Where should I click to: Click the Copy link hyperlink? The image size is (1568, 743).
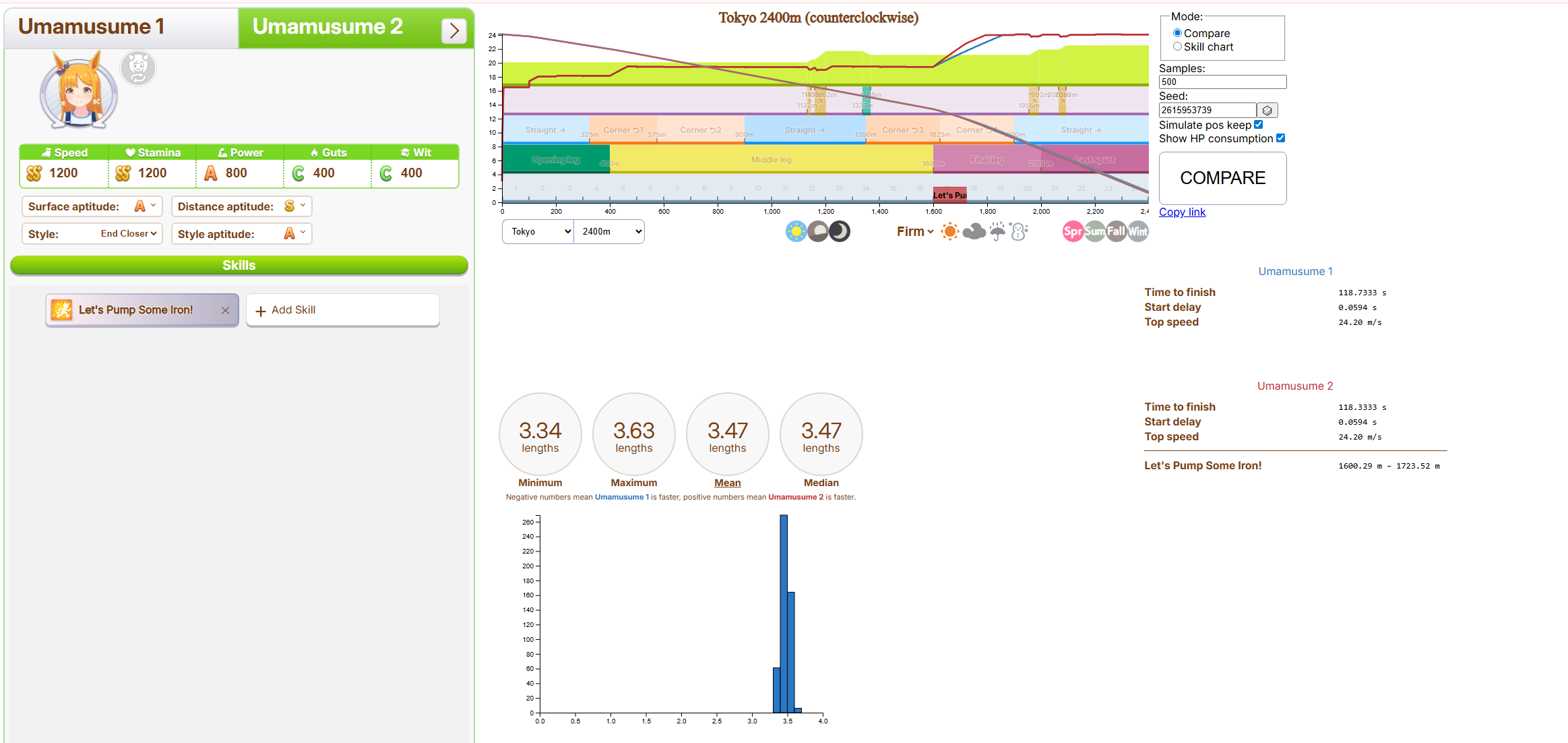[x=1182, y=212]
